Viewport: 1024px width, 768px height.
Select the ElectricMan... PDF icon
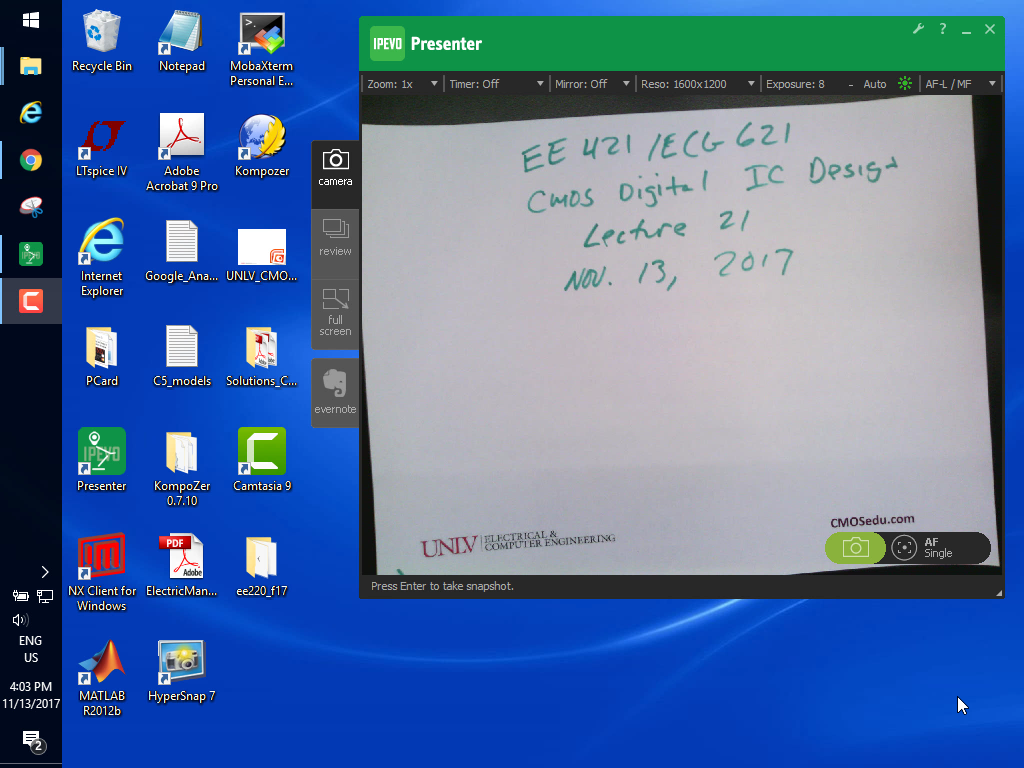click(182, 566)
